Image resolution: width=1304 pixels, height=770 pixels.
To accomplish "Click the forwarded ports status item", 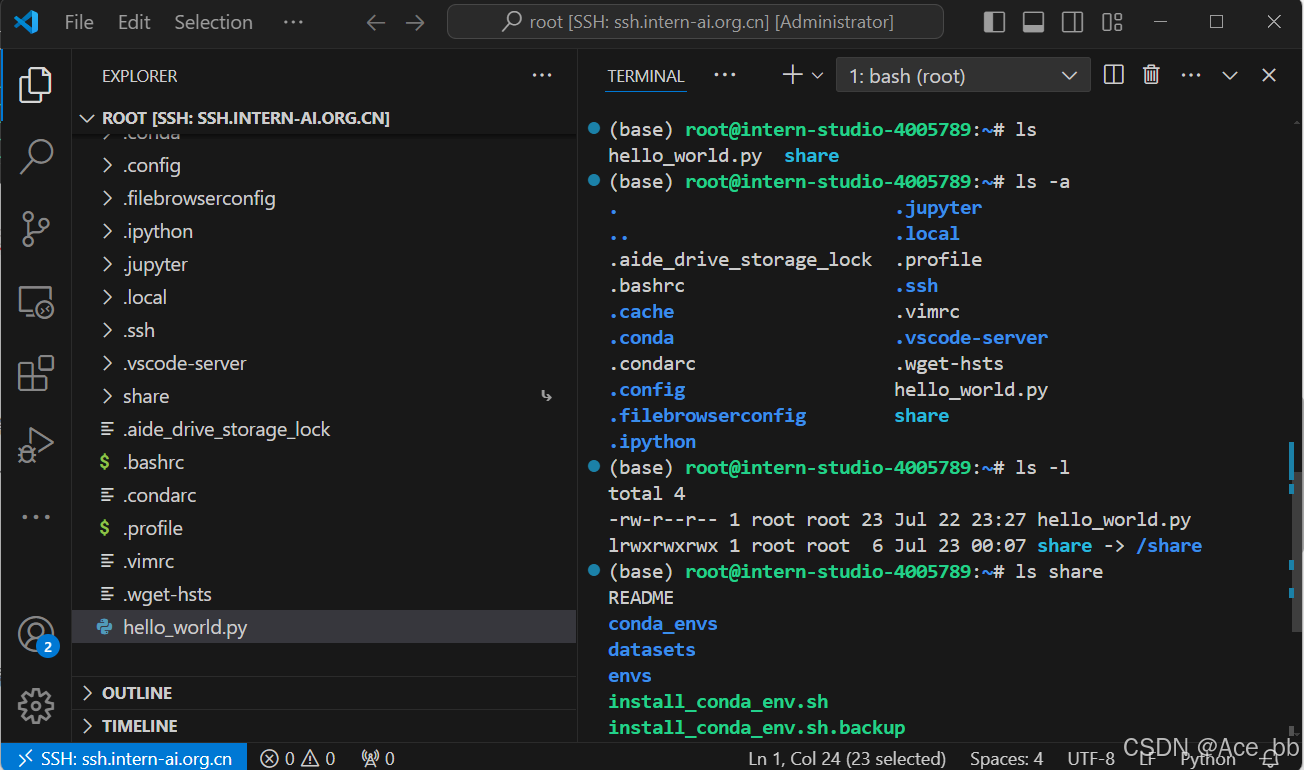I will tap(378, 758).
